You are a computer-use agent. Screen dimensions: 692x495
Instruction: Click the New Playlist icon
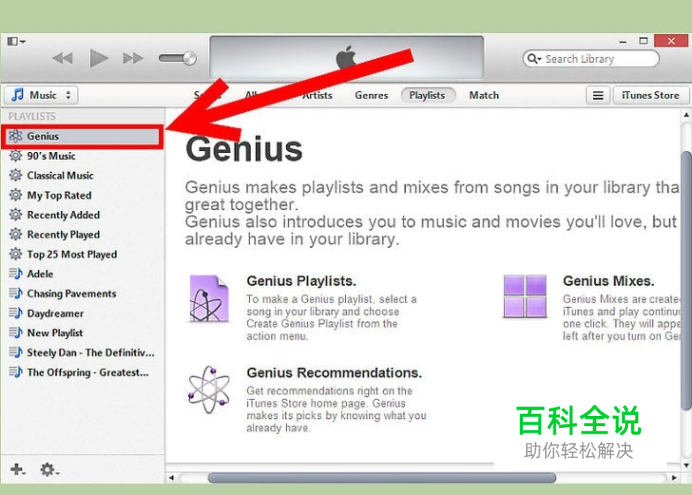(15, 333)
